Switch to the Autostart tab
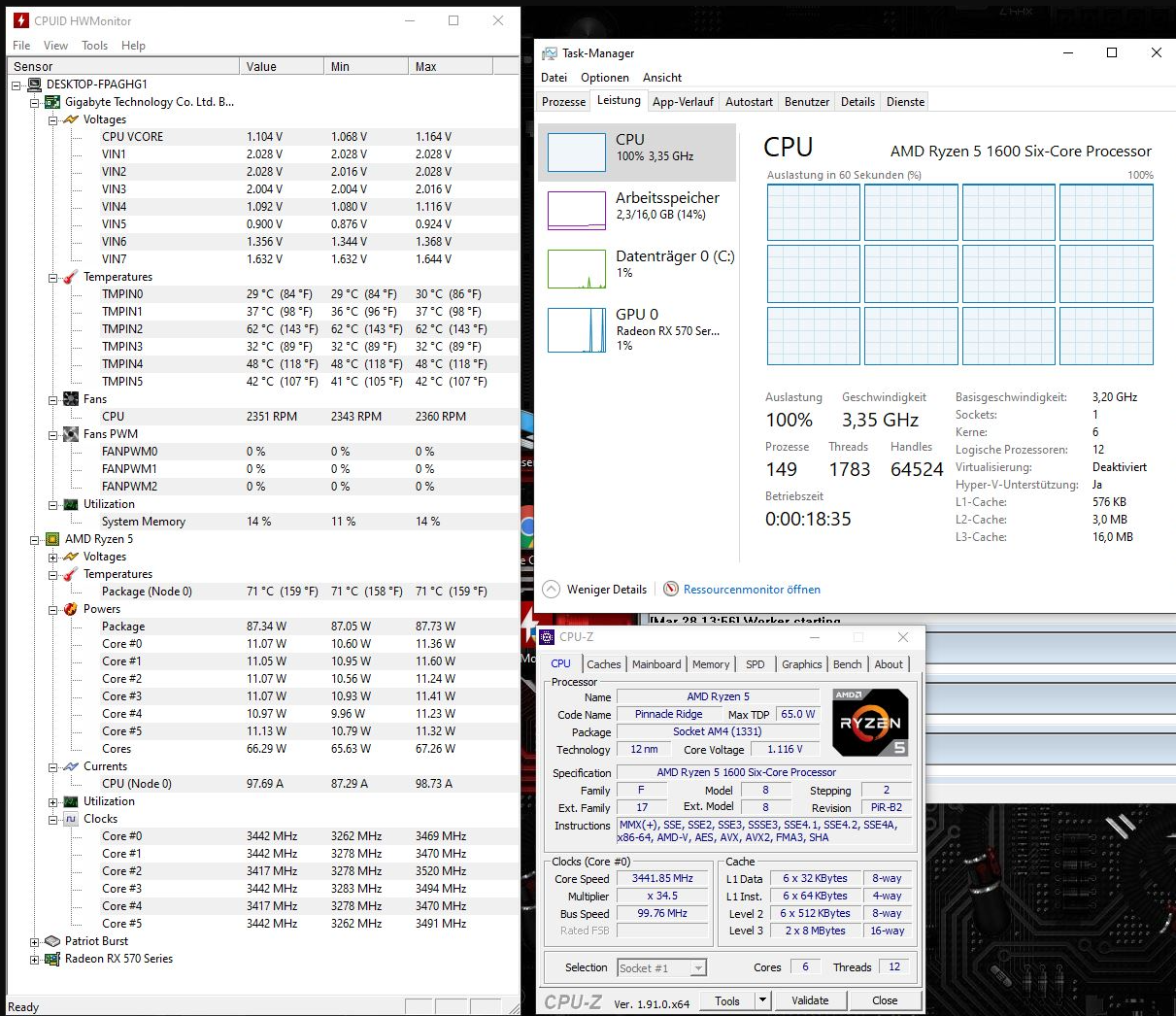This screenshot has width=1176, height=1016. pyautogui.click(x=749, y=102)
